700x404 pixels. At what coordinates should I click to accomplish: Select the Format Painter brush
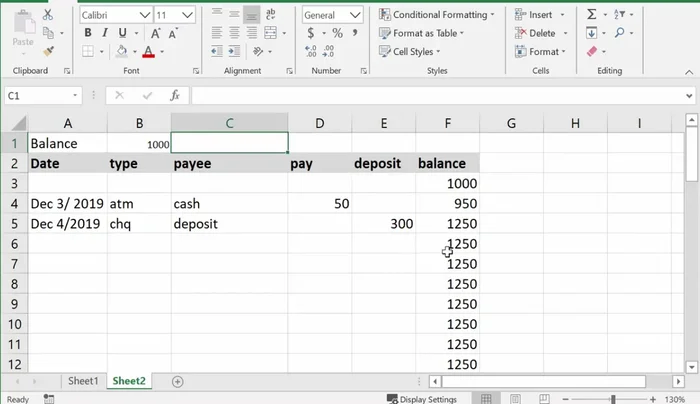[48, 51]
